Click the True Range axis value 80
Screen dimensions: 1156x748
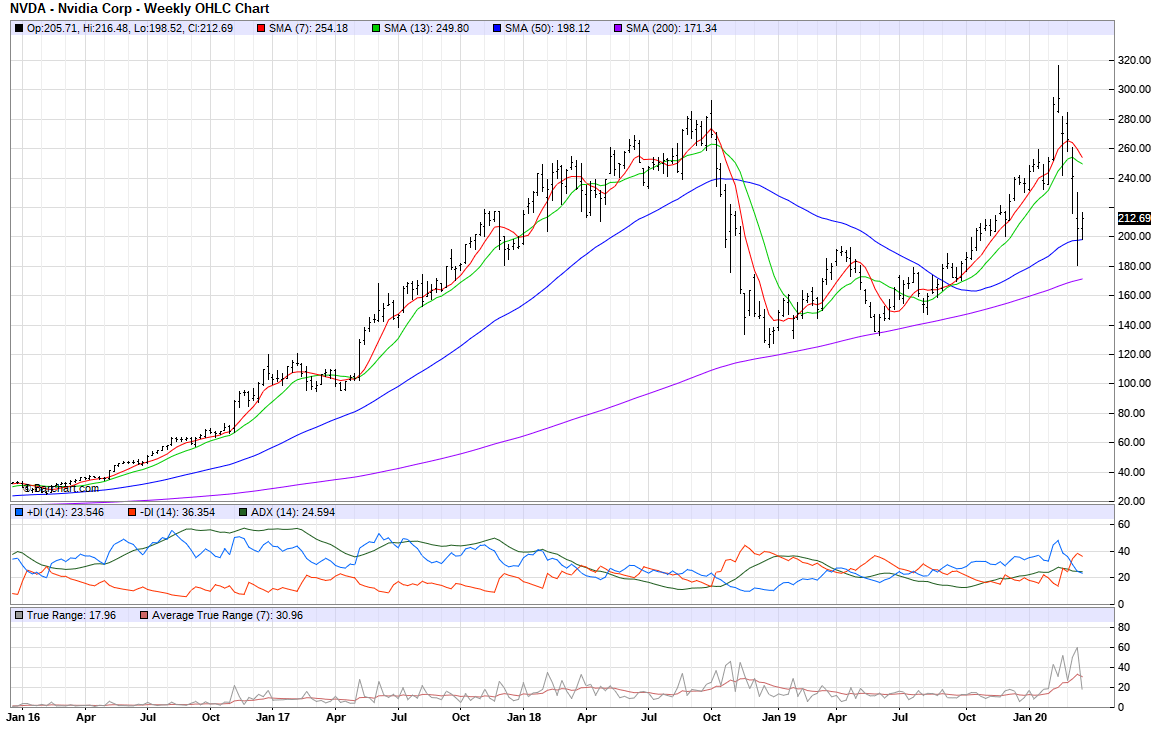coord(1124,628)
